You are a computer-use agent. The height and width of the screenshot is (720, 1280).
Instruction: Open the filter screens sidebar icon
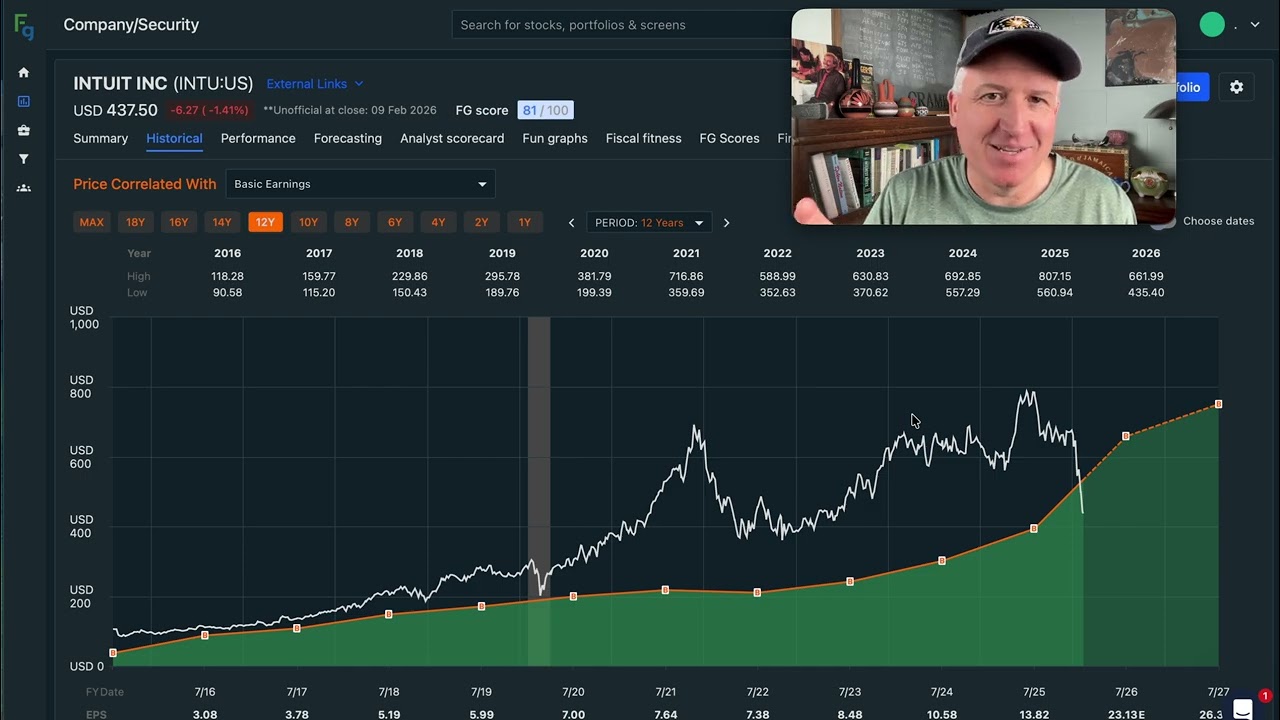point(24,159)
